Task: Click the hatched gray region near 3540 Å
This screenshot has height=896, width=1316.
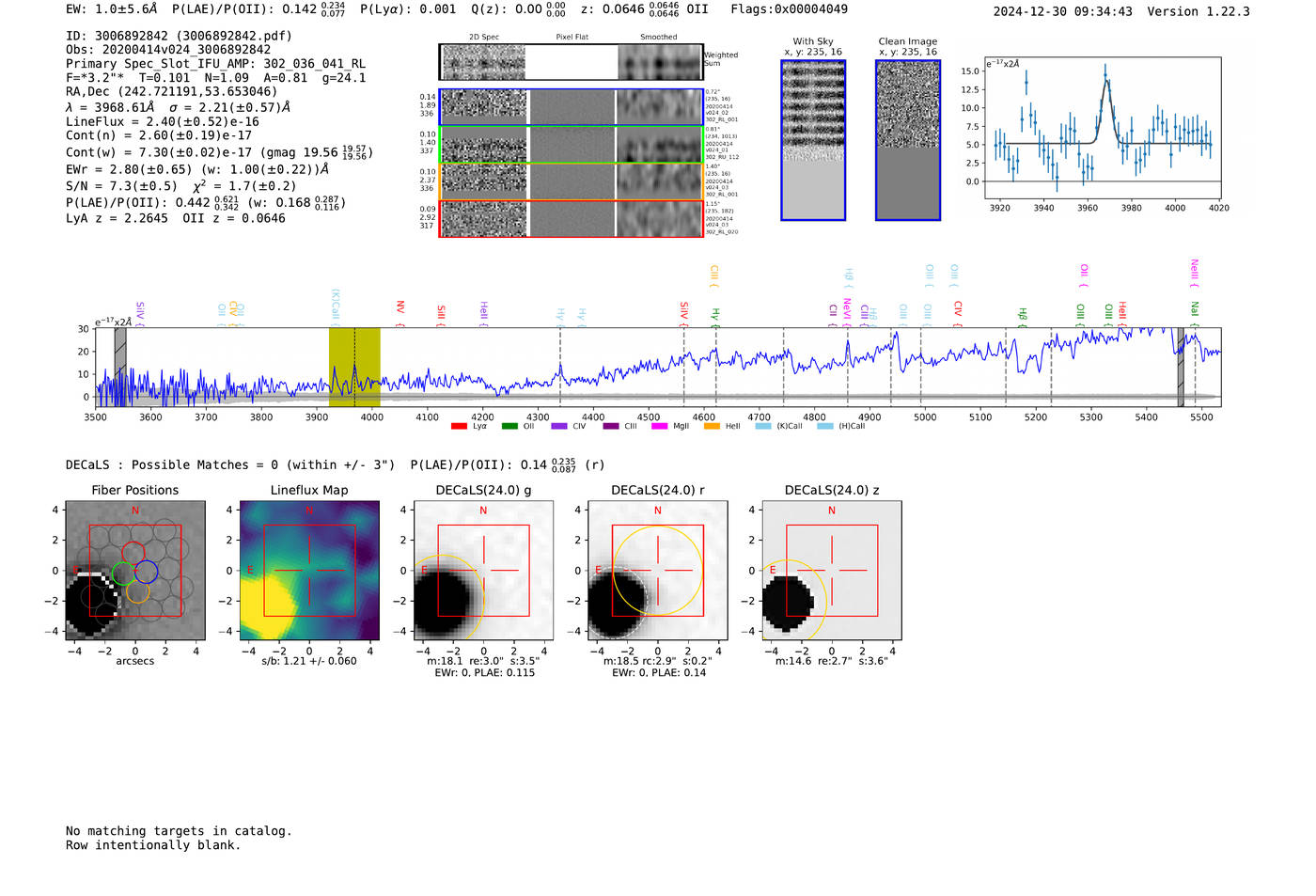Action: (x=120, y=367)
